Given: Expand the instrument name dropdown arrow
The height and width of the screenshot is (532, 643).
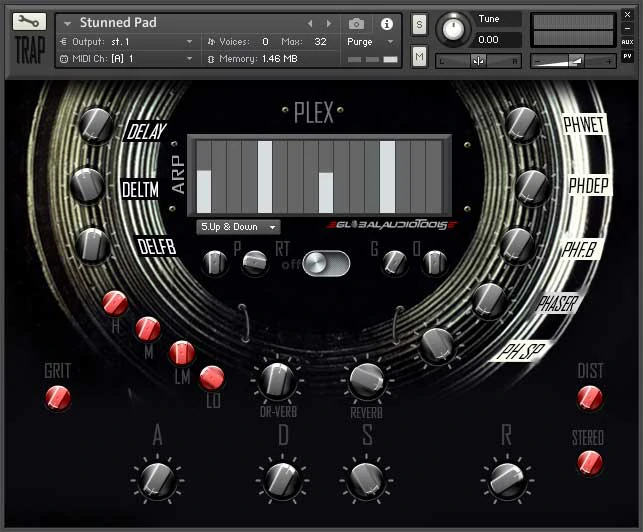Looking at the screenshot, I should tap(67, 24).
